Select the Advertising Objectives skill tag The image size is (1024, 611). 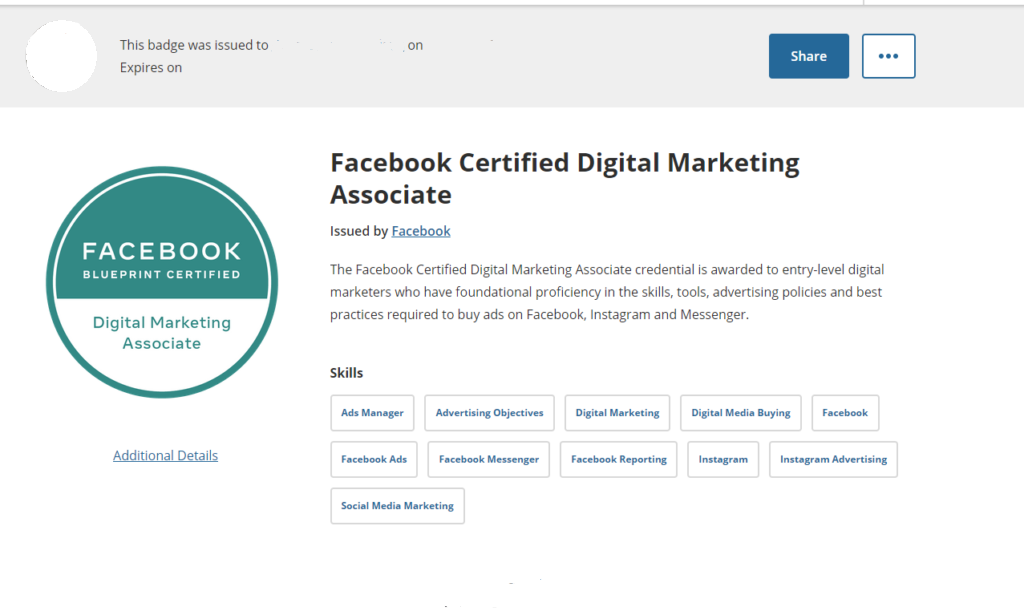(x=489, y=412)
